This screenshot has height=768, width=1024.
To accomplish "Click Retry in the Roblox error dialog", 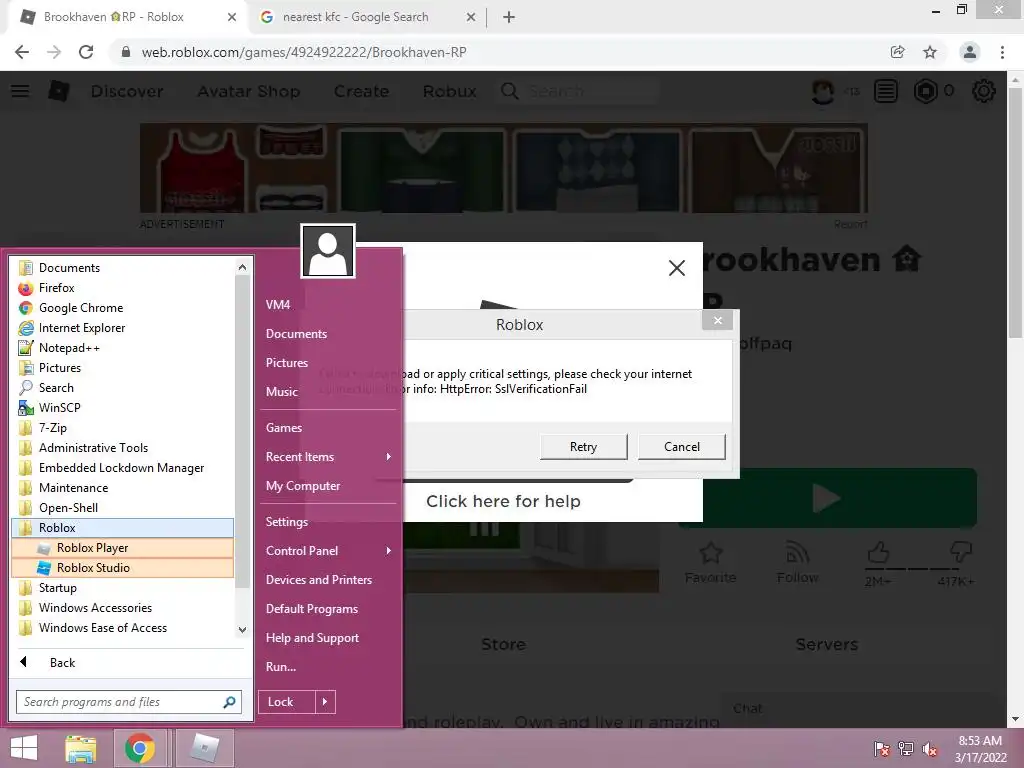I will 584,447.
